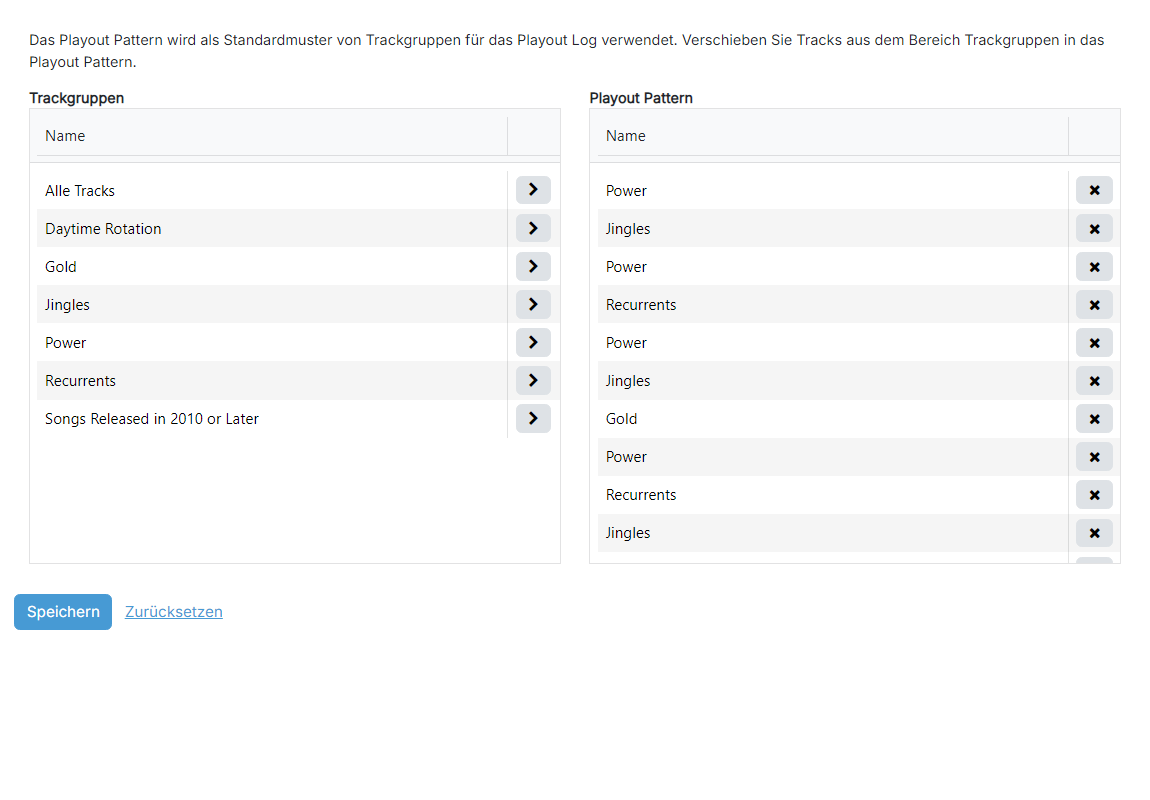Viewport: 1150px width, 800px height.
Task: Select Songs Released in 2010 or Later text
Action: (x=152, y=419)
